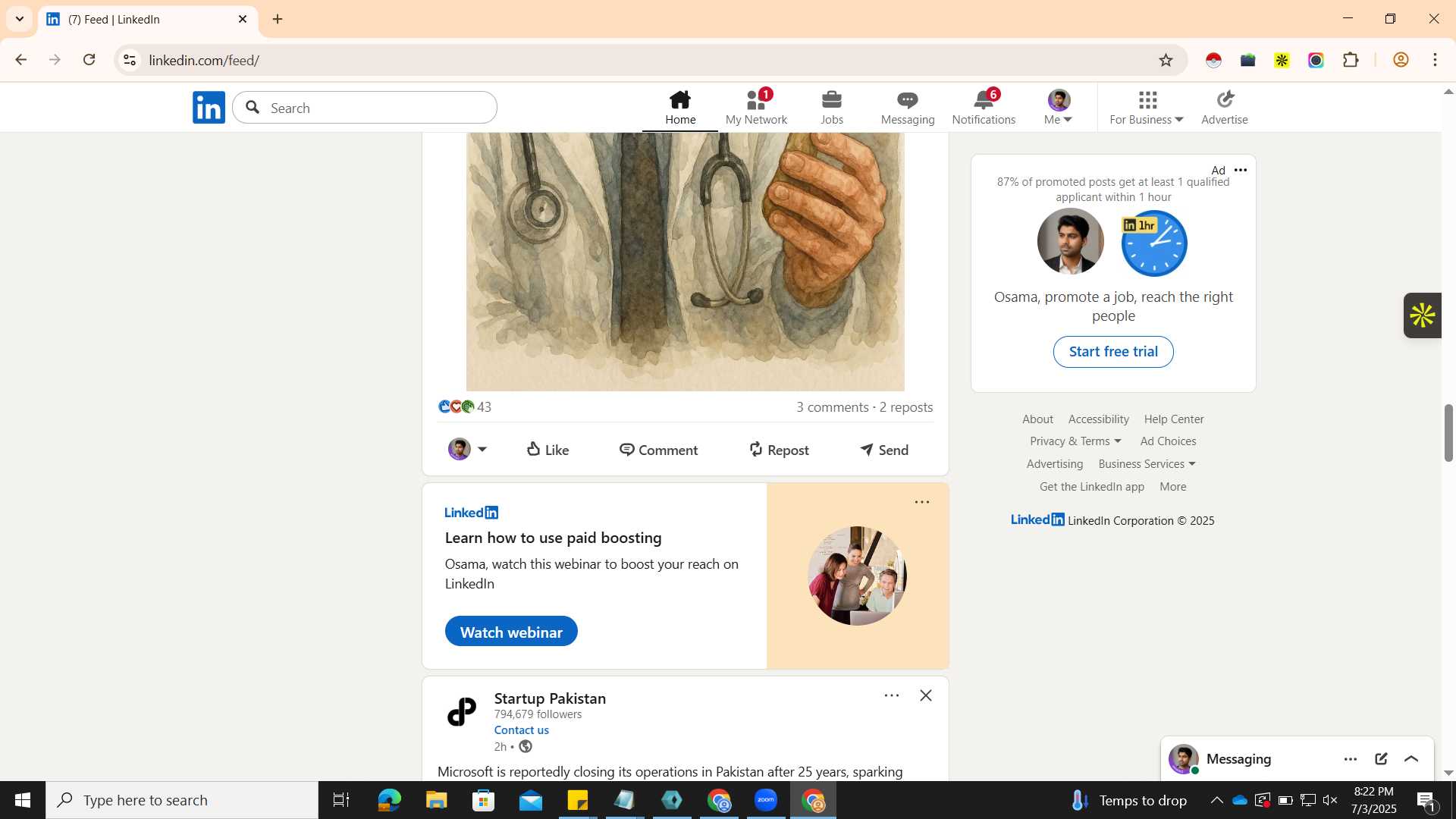Image resolution: width=1456 pixels, height=819 pixels.
Task: Open File Explorer from taskbar
Action: click(436, 800)
